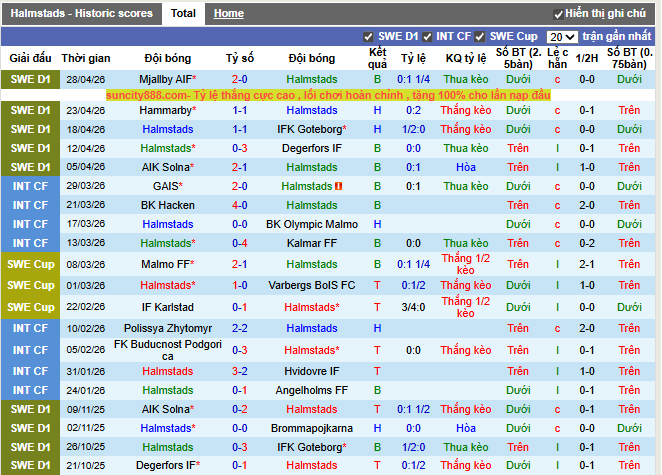Click the Lẻ chẵn column header
Viewport: 662px width, 475px height.
point(557,58)
